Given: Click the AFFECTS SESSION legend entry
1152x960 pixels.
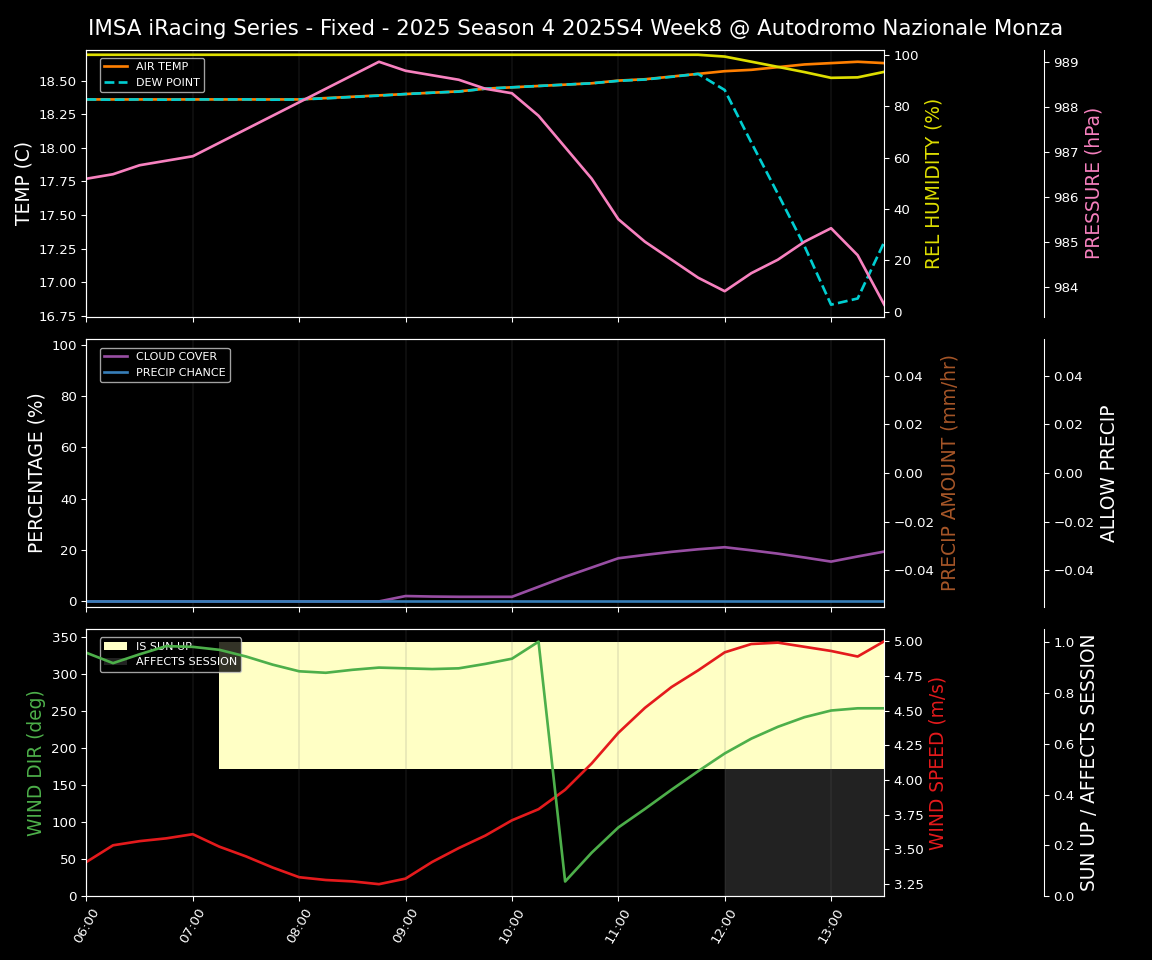Looking at the screenshot, I should pos(186,661).
